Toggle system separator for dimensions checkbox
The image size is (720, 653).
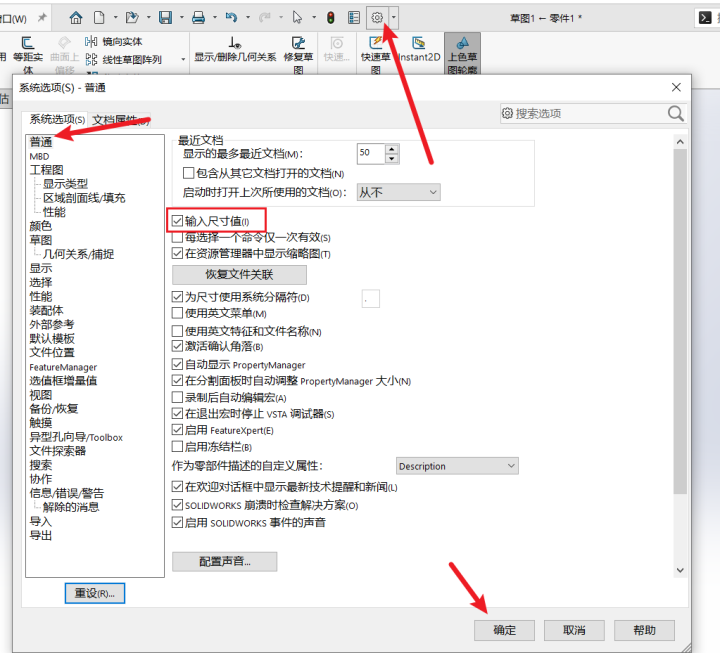(x=177, y=297)
